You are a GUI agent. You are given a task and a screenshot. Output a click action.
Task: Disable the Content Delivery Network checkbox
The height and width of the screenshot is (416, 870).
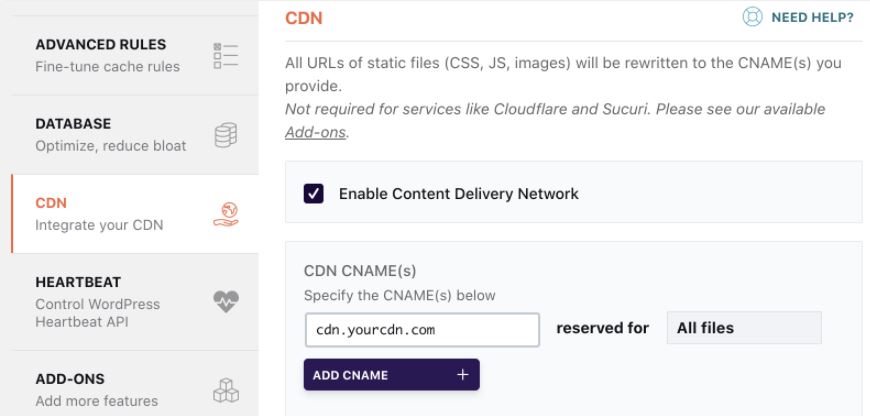pyautogui.click(x=314, y=193)
